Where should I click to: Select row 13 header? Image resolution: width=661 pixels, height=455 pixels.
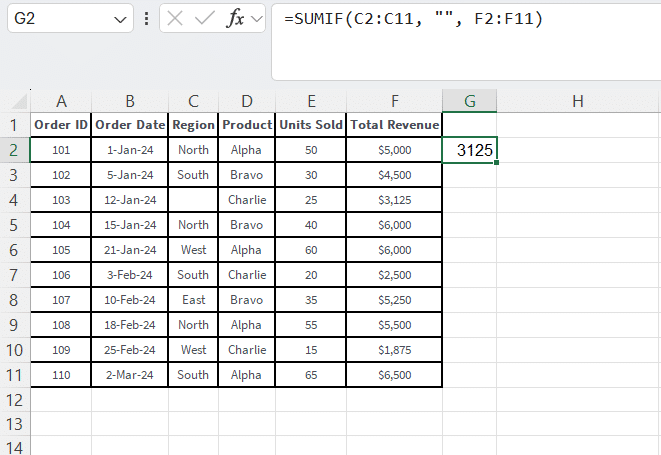(14, 424)
